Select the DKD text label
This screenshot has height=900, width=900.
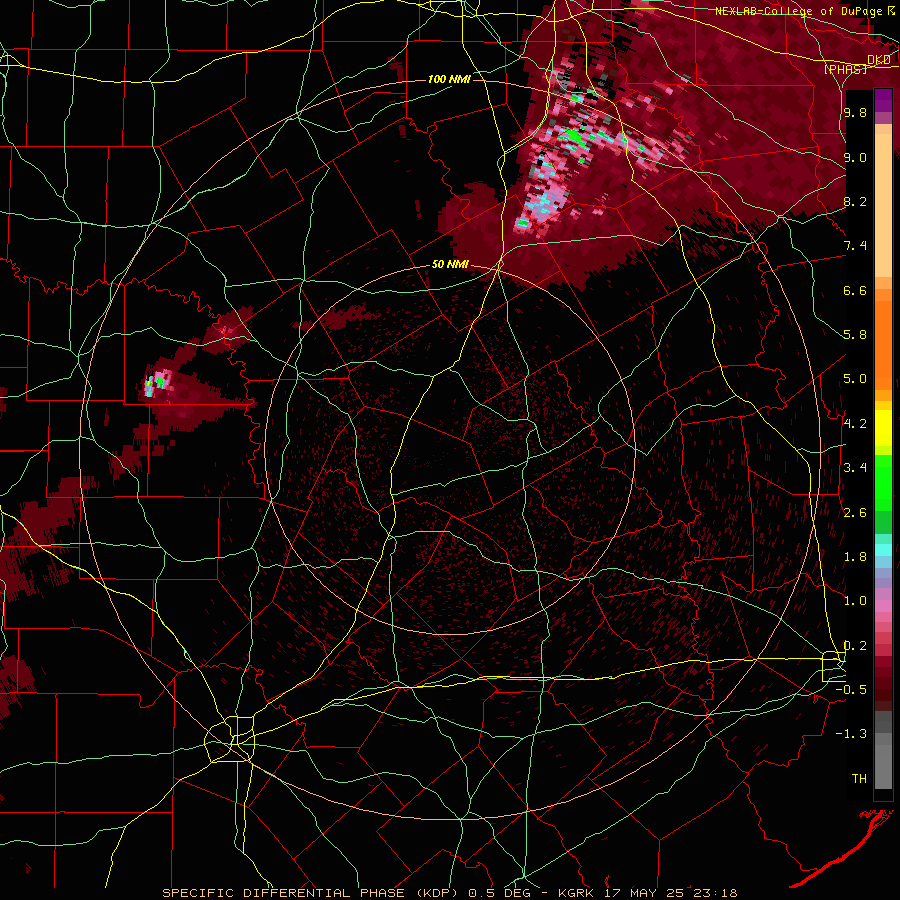point(879,60)
